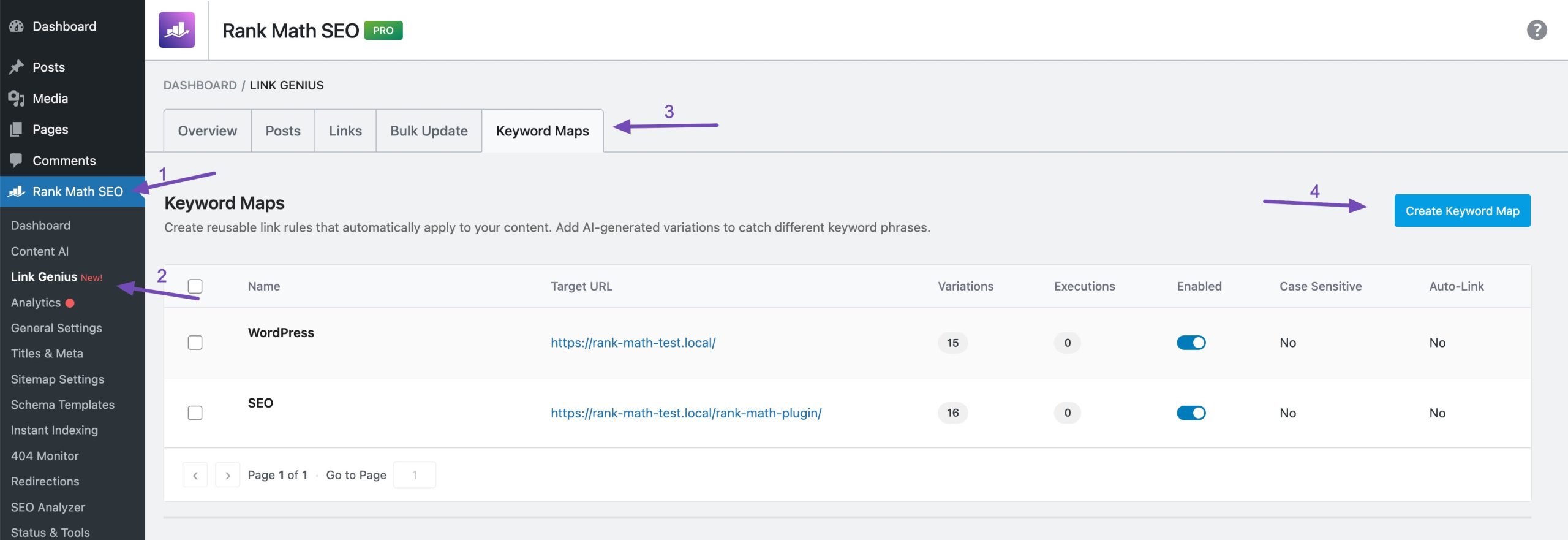Tick the SEO keyword map checkbox
The image size is (1568, 540).
195,413
